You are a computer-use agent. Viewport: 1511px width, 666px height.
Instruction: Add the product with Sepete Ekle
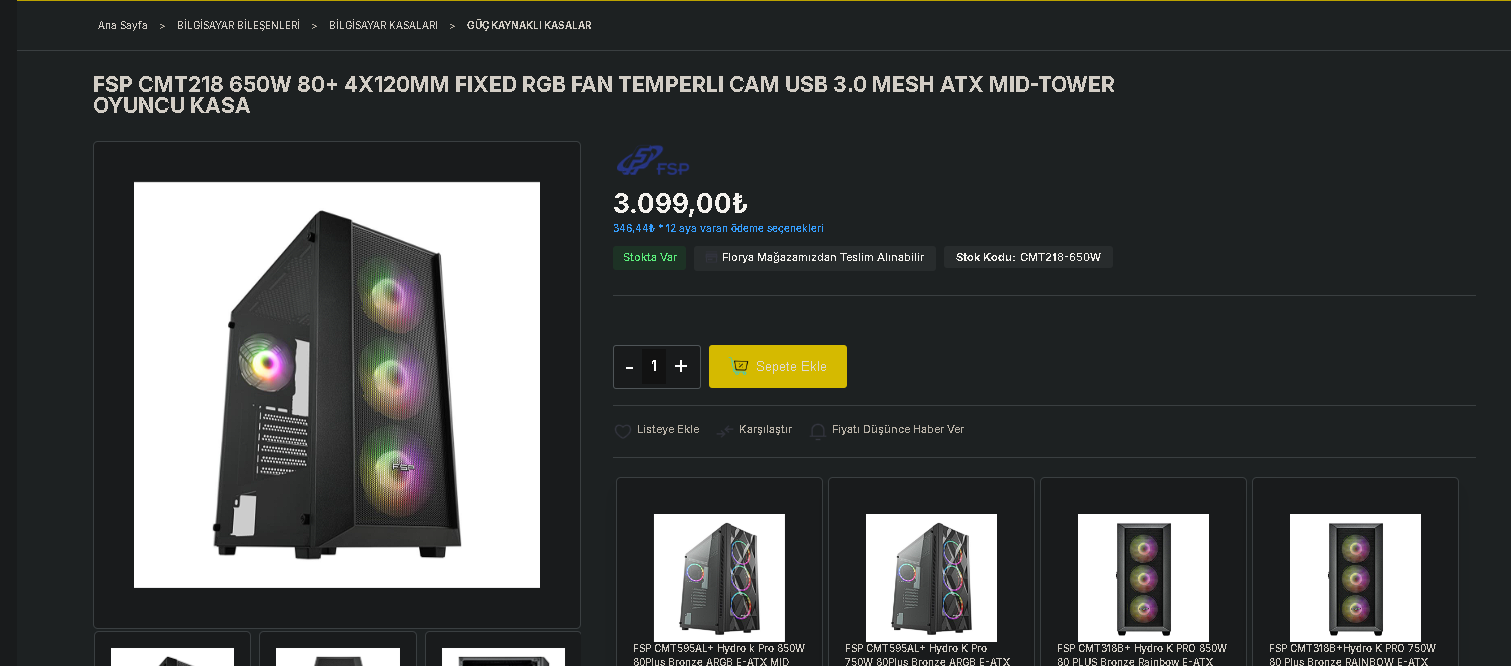pyautogui.click(x=778, y=366)
